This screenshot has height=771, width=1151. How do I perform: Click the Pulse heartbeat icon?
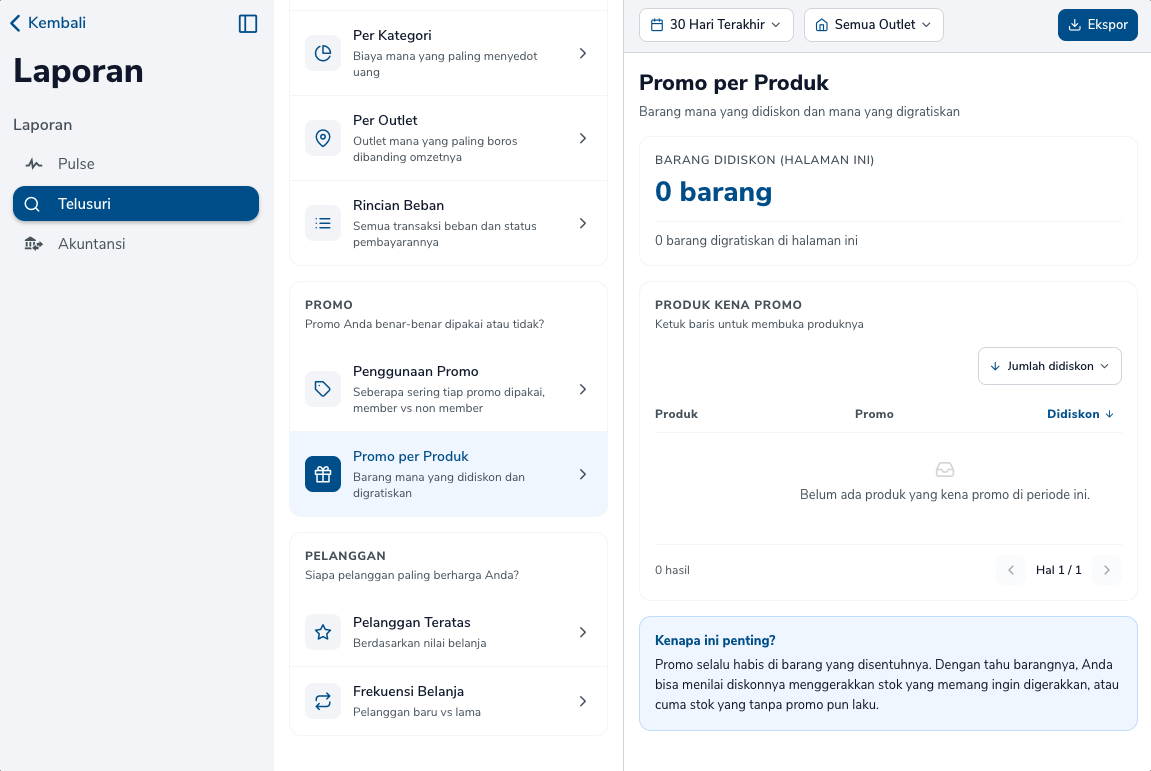[33, 164]
